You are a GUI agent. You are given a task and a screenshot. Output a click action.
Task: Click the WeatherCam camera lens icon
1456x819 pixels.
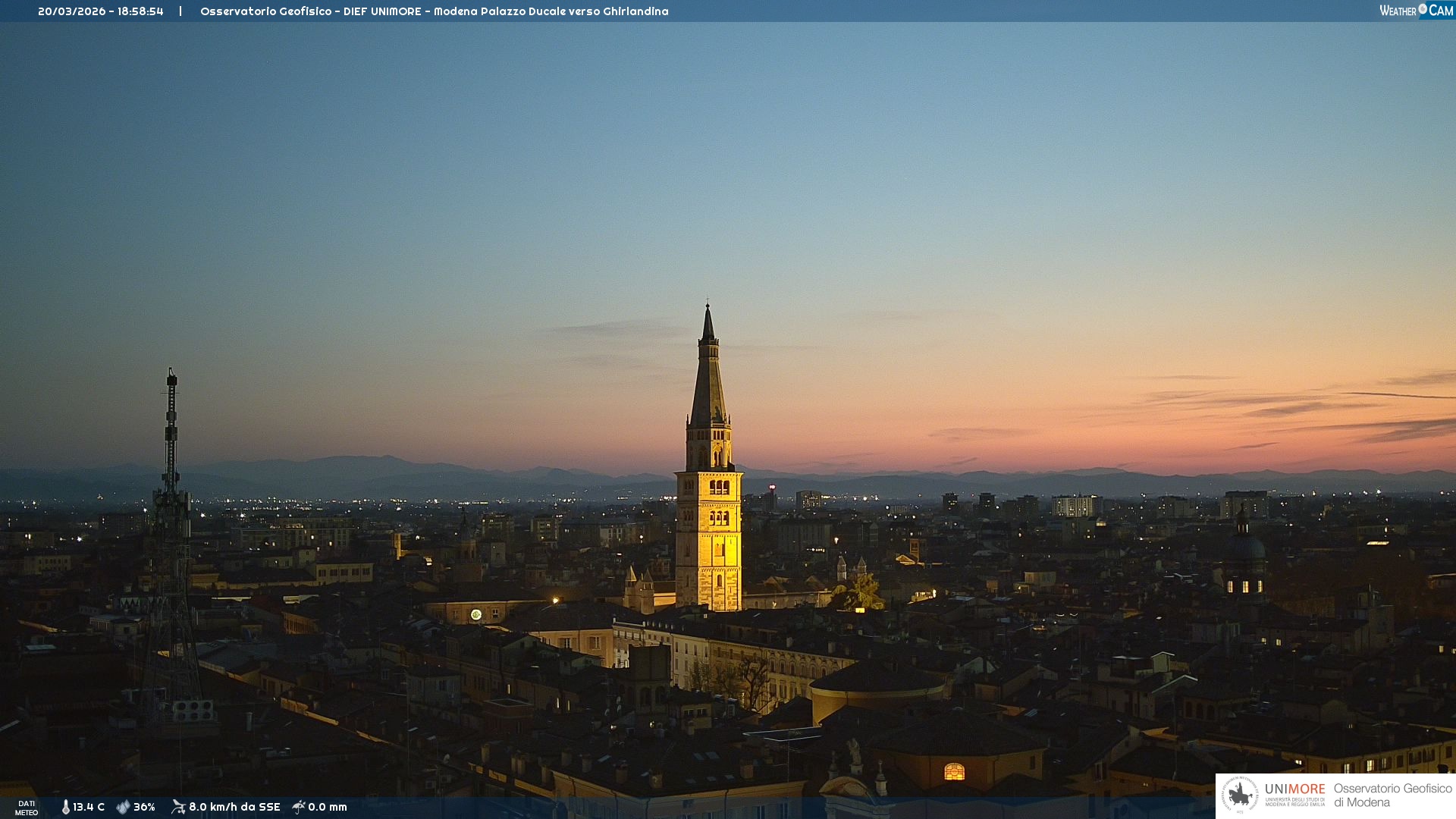[x=1423, y=9]
